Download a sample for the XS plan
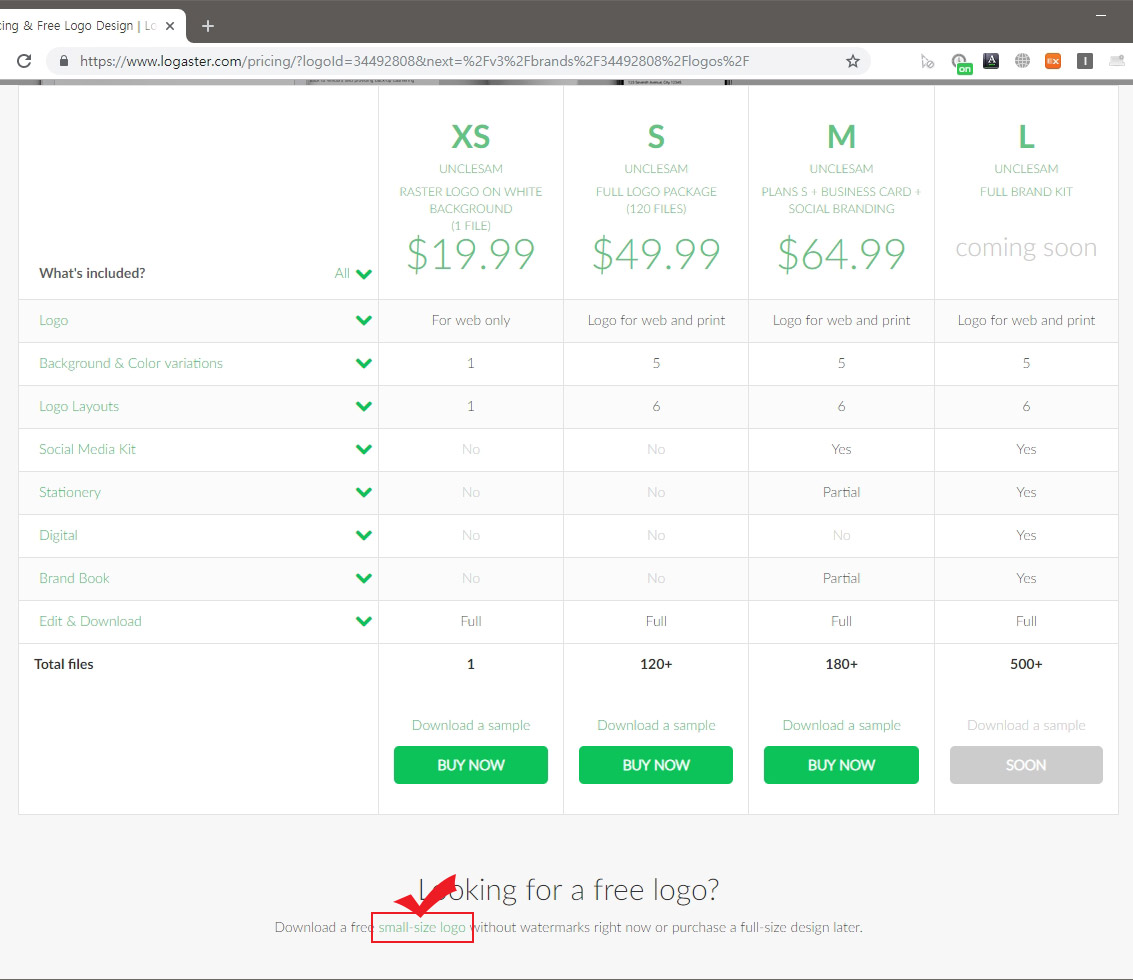The image size is (1133, 980). tap(470, 725)
